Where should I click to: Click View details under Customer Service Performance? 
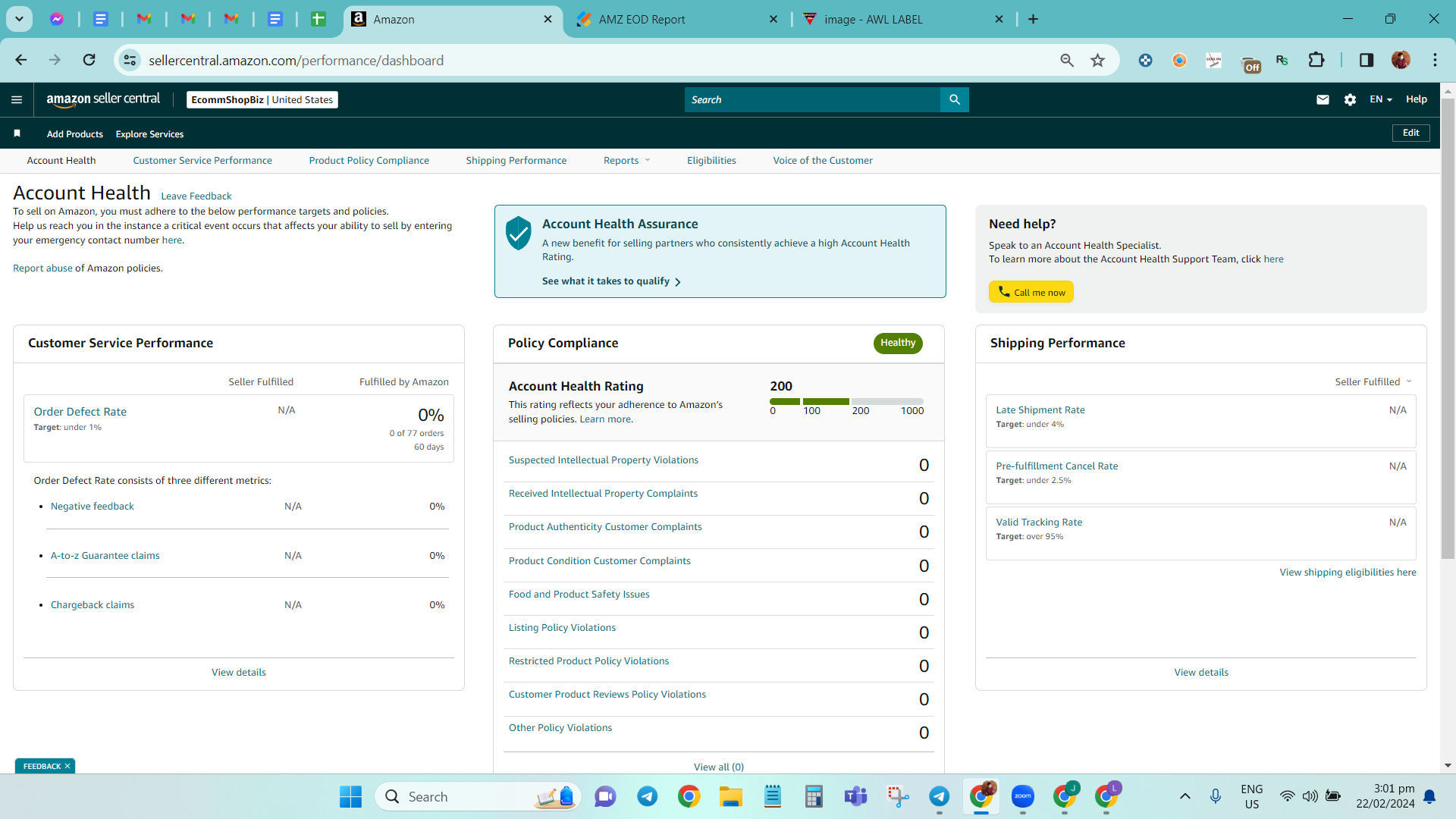[x=239, y=672]
